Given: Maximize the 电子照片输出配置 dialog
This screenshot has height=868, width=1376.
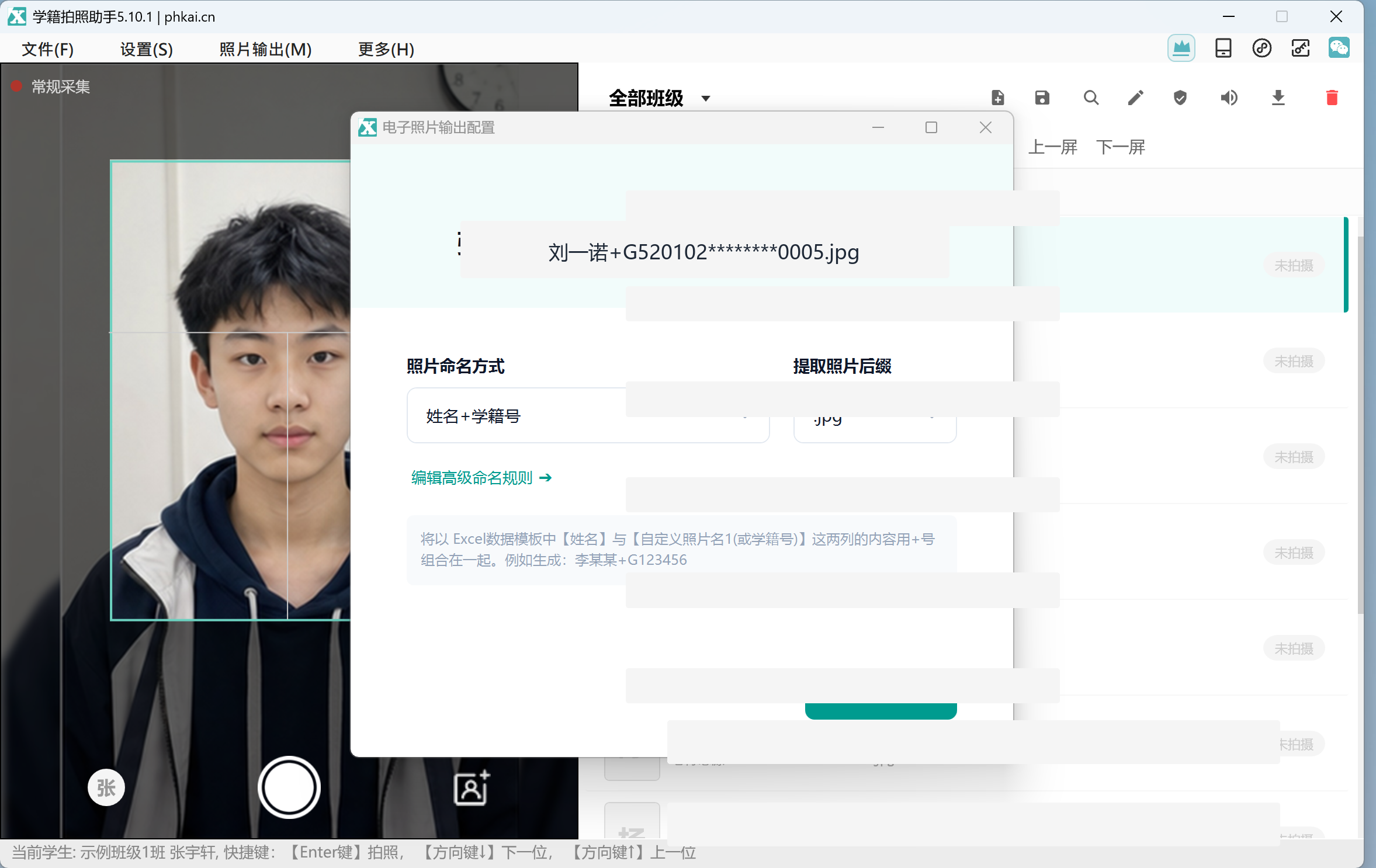Looking at the screenshot, I should click(931, 127).
